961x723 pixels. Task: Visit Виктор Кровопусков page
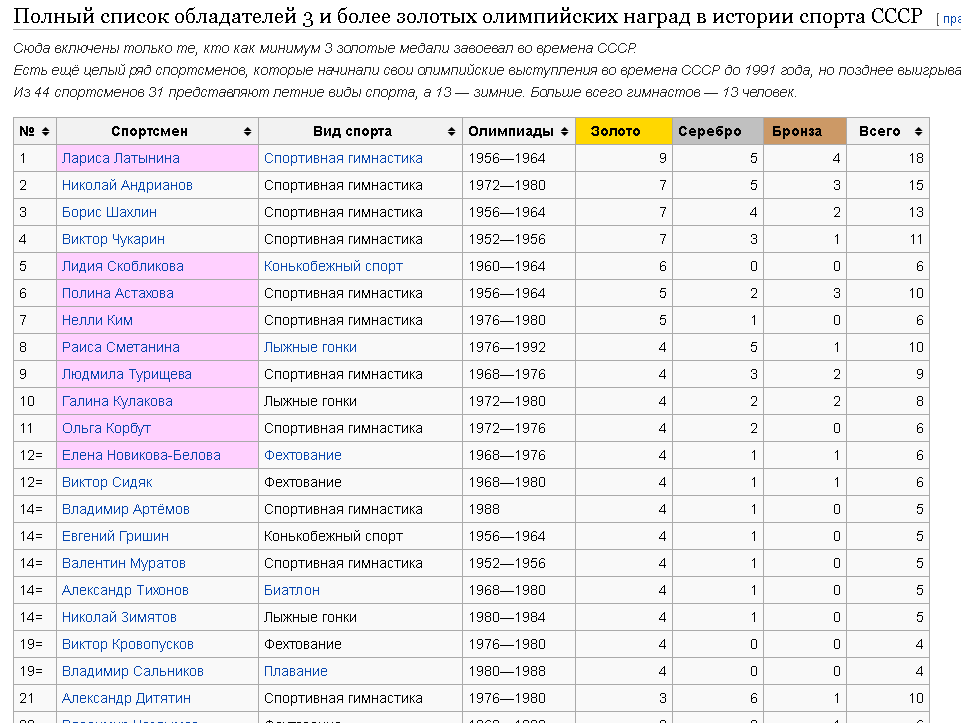pos(127,643)
